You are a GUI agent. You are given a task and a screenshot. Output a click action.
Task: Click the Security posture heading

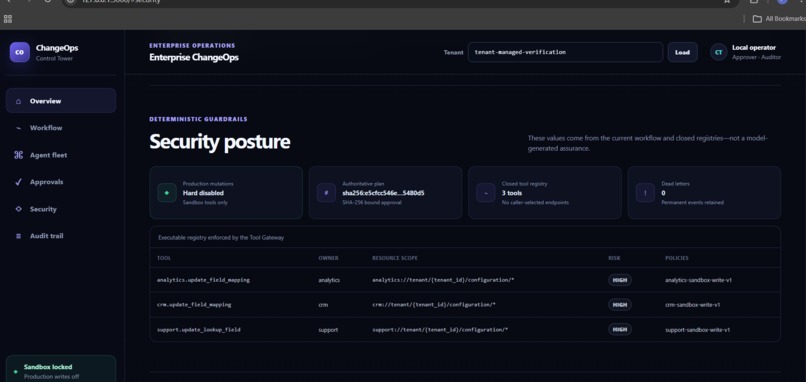(219, 142)
